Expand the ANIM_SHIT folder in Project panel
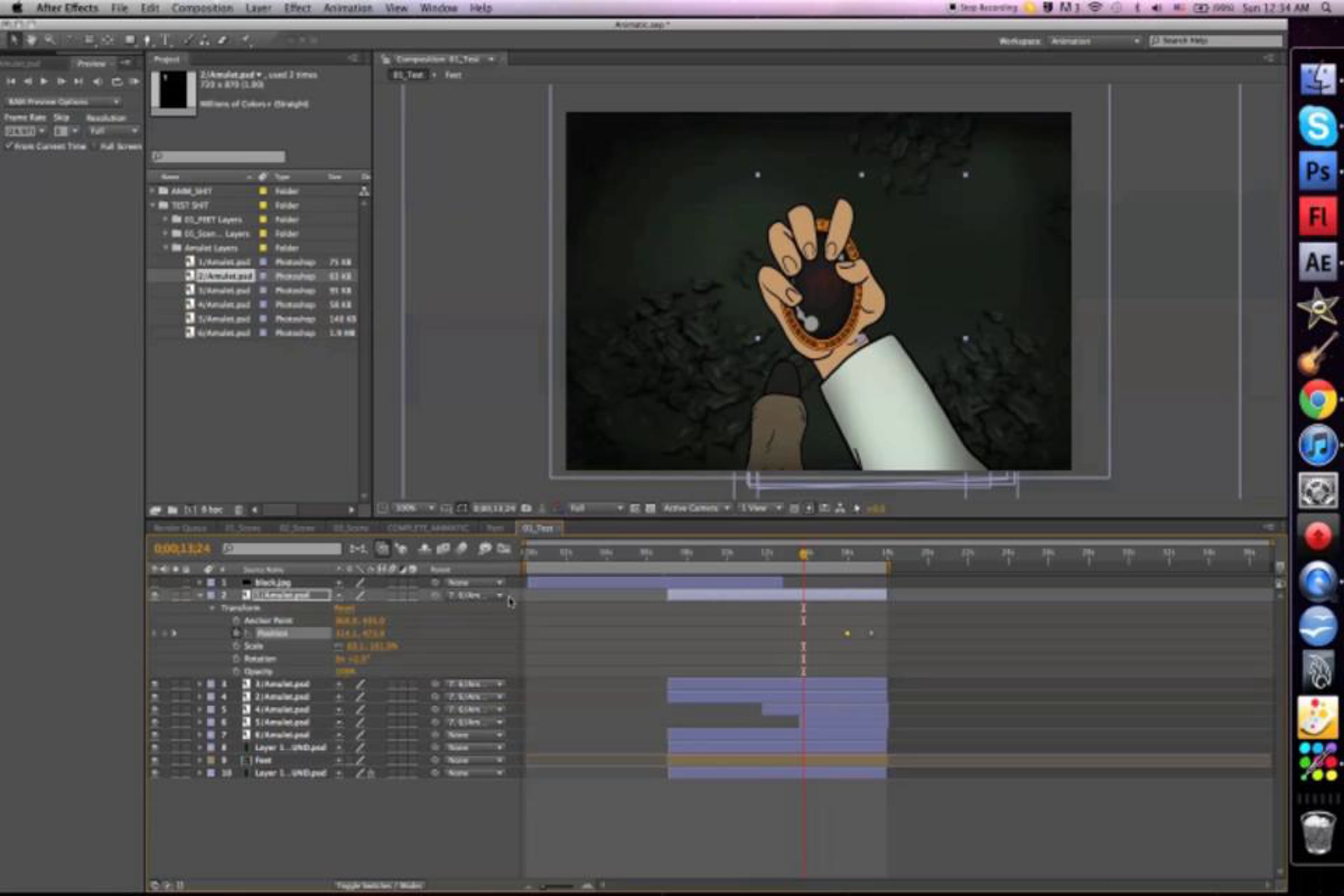The width and height of the screenshot is (1344, 896). click(152, 191)
